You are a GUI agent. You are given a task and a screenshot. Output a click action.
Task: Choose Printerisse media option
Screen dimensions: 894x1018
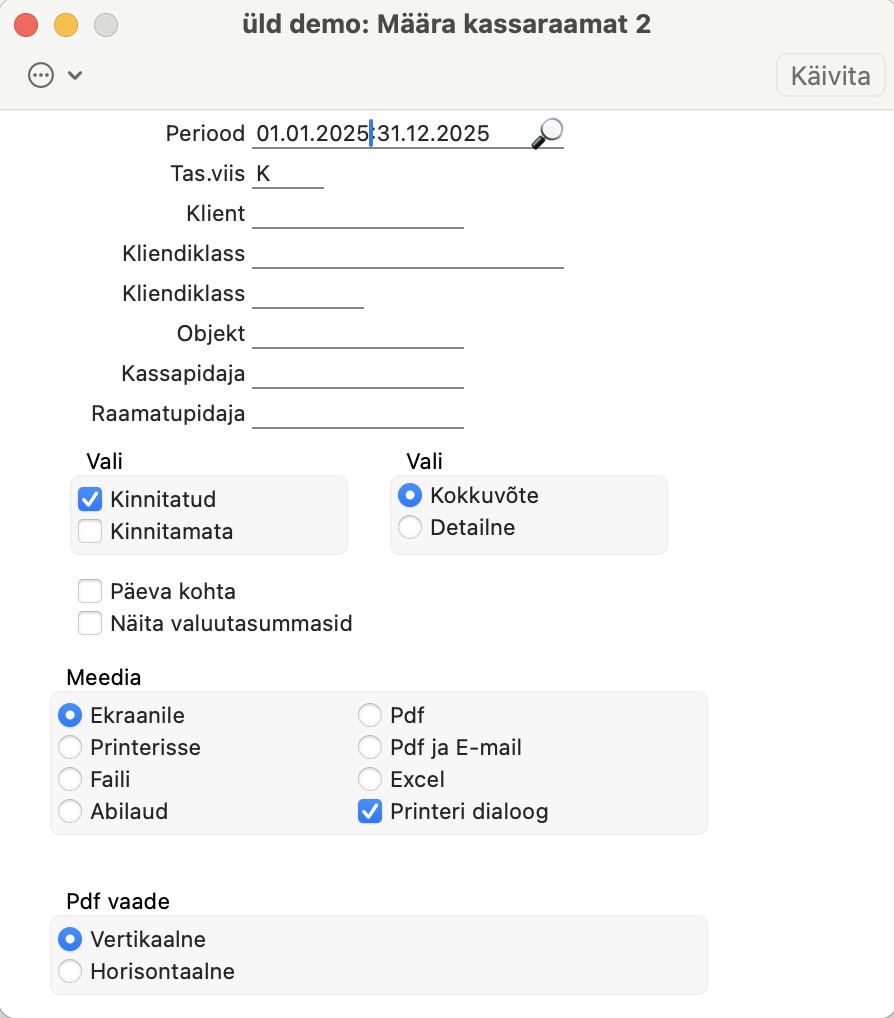tap(70, 747)
